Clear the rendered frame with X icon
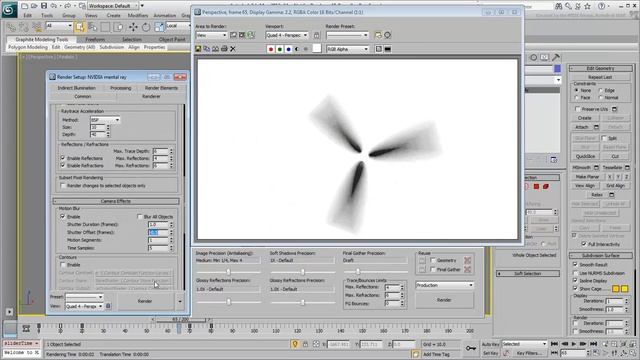This screenshot has width=640, height=360. [233, 49]
